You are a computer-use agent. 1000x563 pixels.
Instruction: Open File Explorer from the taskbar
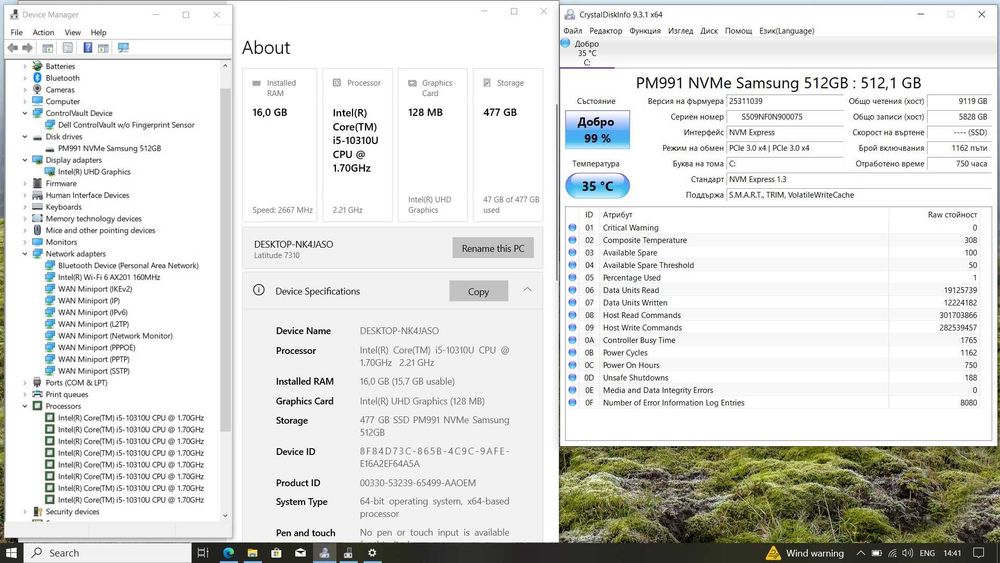click(252, 553)
